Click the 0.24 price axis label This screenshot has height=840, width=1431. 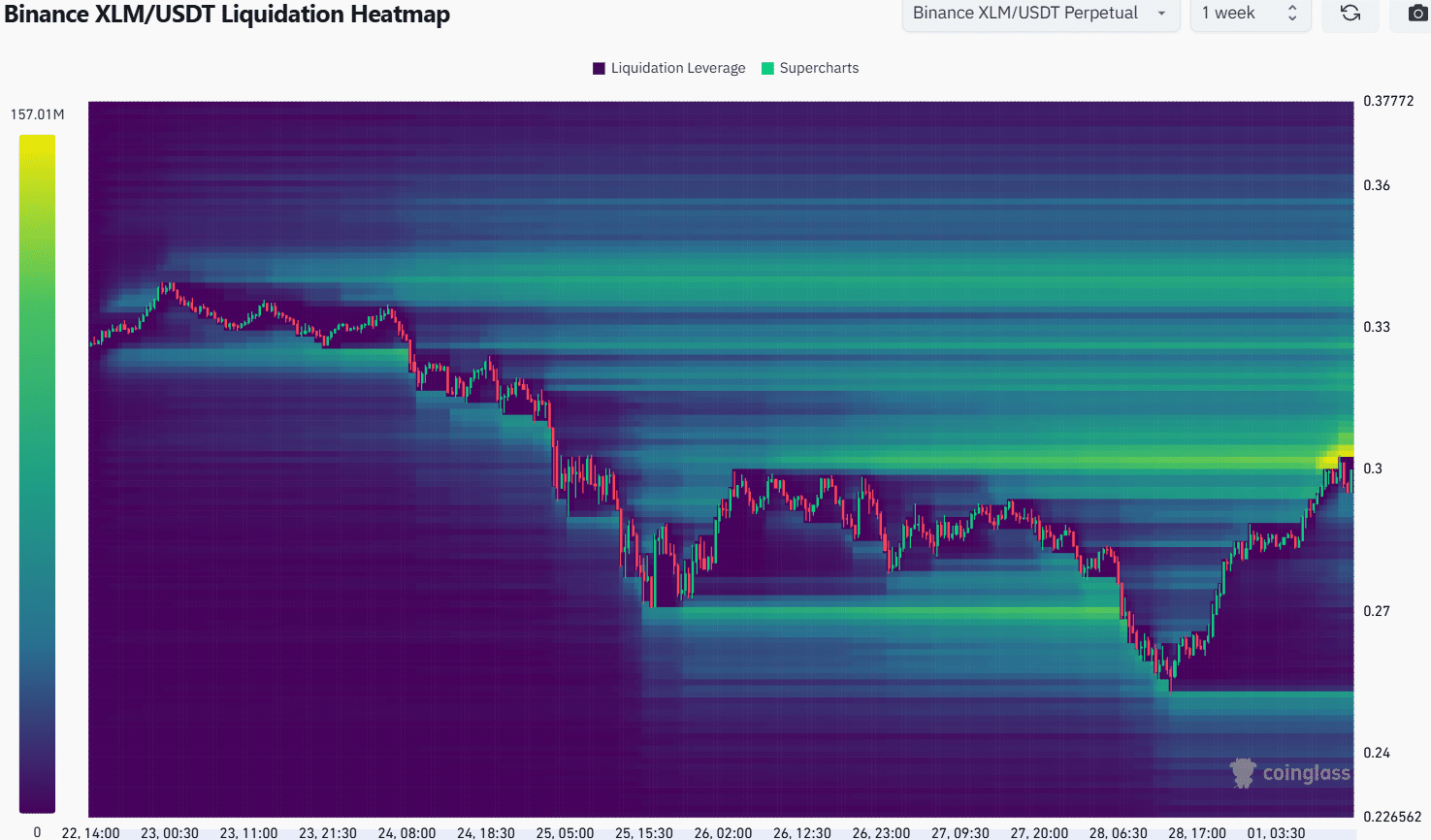click(x=1377, y=753)
